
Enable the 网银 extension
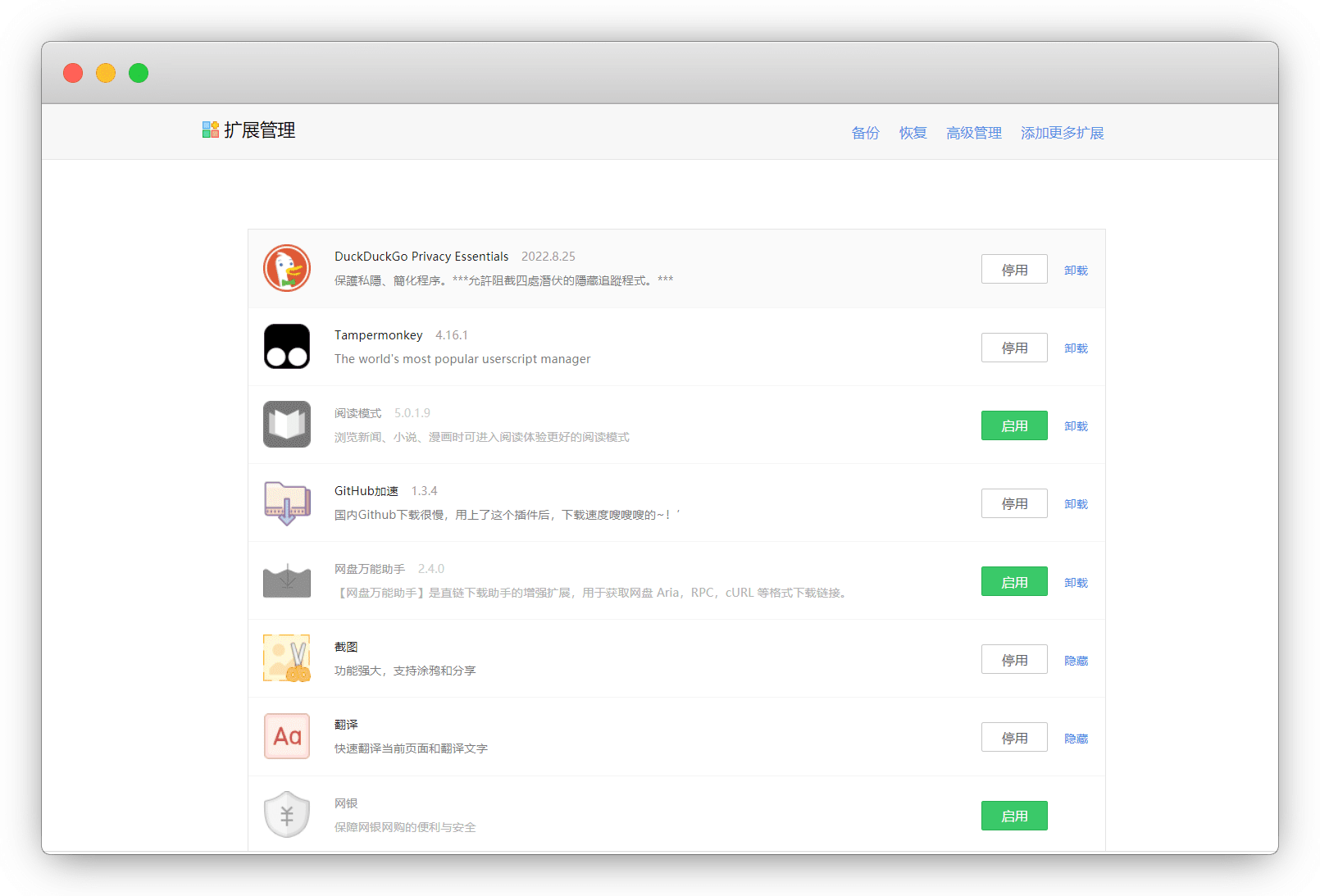click(x=1013, y=816)
